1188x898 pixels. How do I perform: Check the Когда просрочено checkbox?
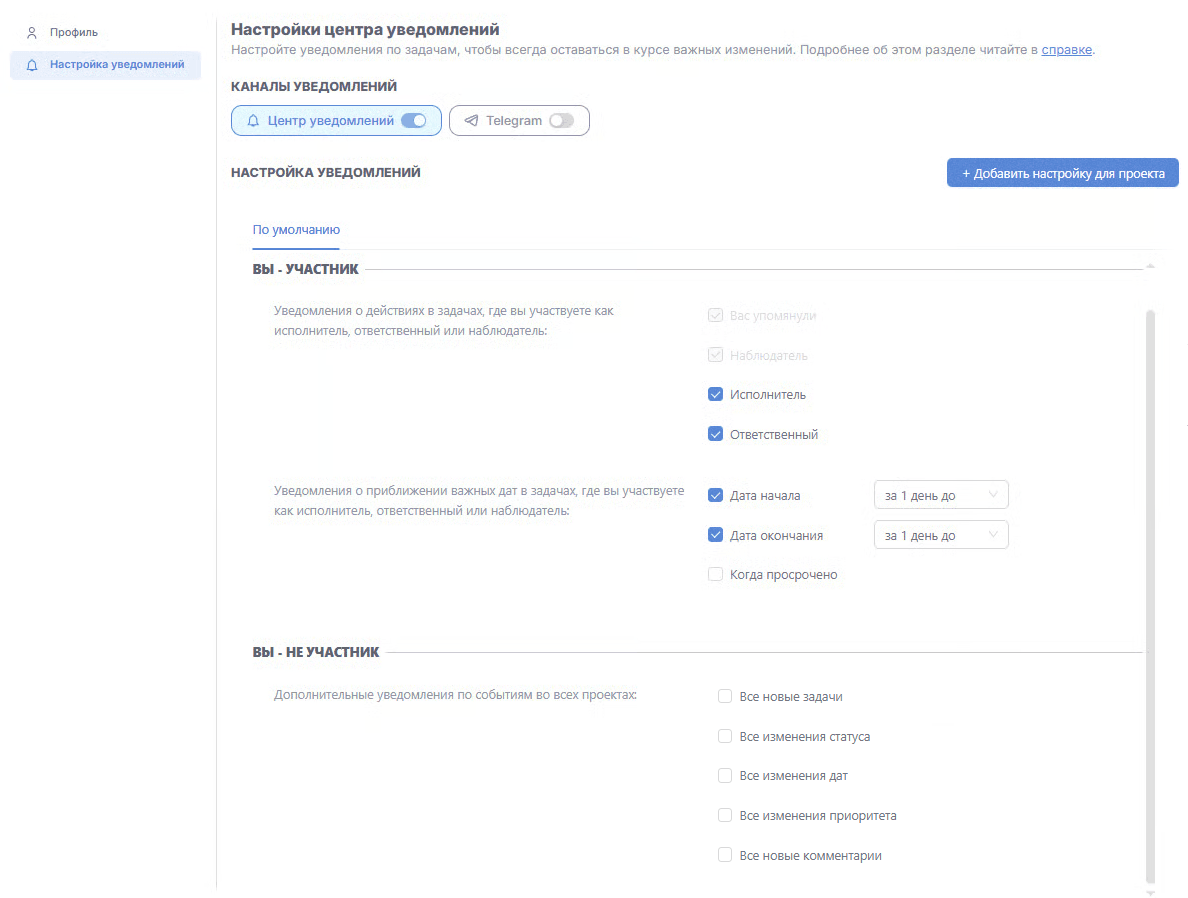click(x=715, y=575)
